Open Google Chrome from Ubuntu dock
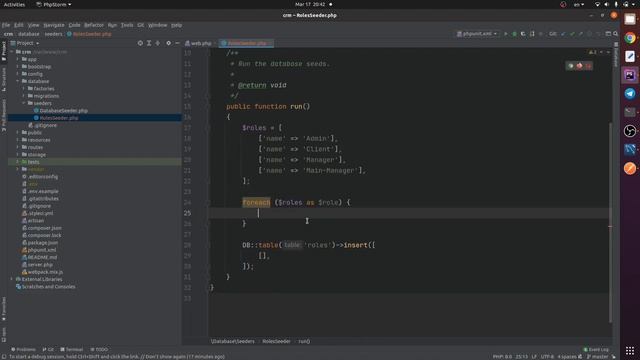The image size is (640, 360). 630,38
